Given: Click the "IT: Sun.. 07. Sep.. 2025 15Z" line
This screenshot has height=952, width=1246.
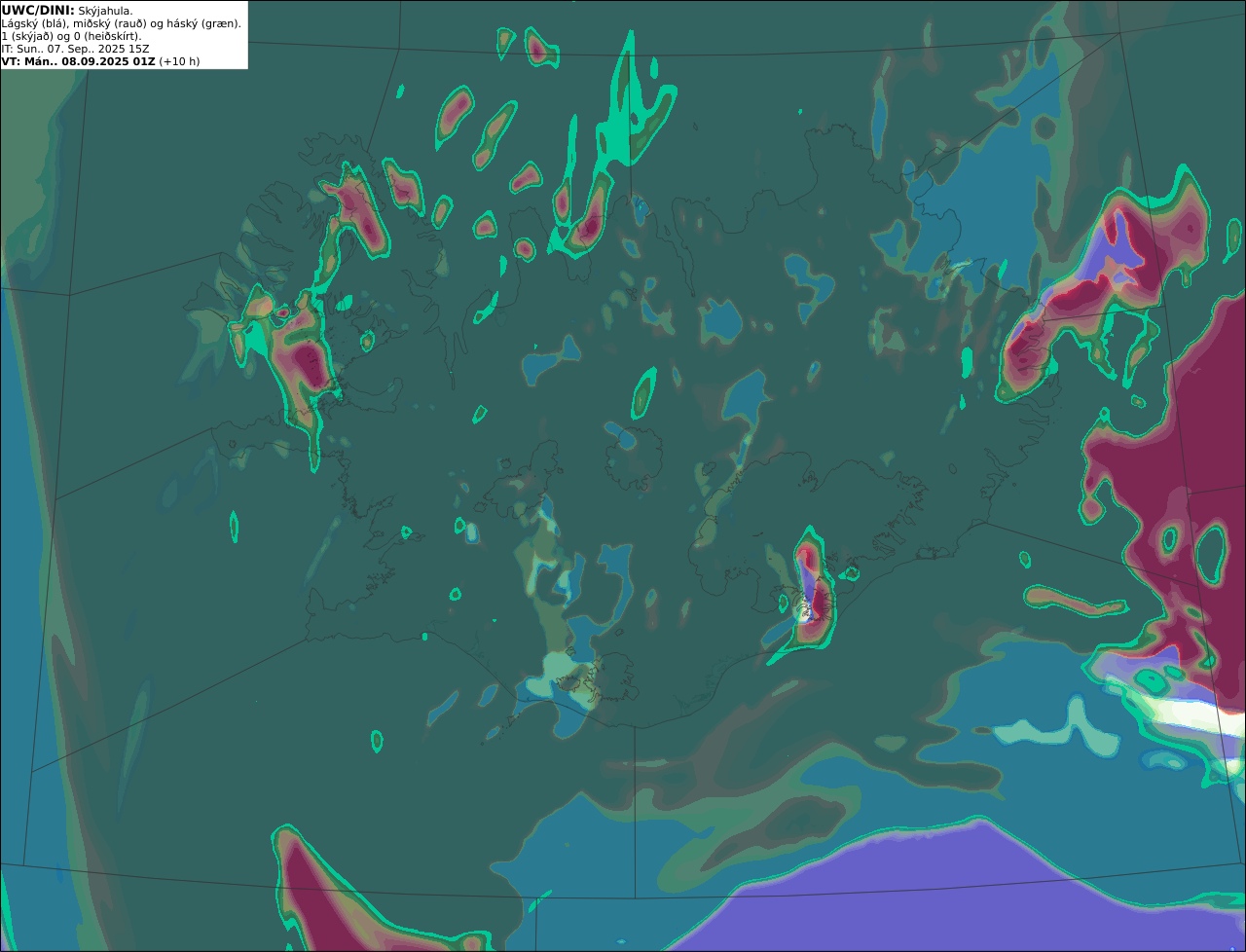Looking at the screenshot, I should click(x=75, y=49).
